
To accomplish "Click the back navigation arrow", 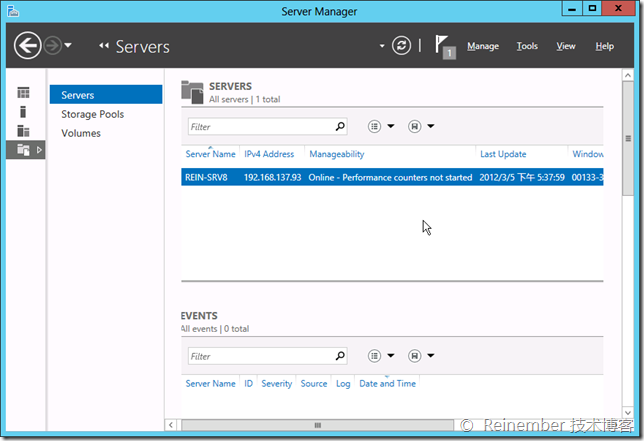I will 27,45.
